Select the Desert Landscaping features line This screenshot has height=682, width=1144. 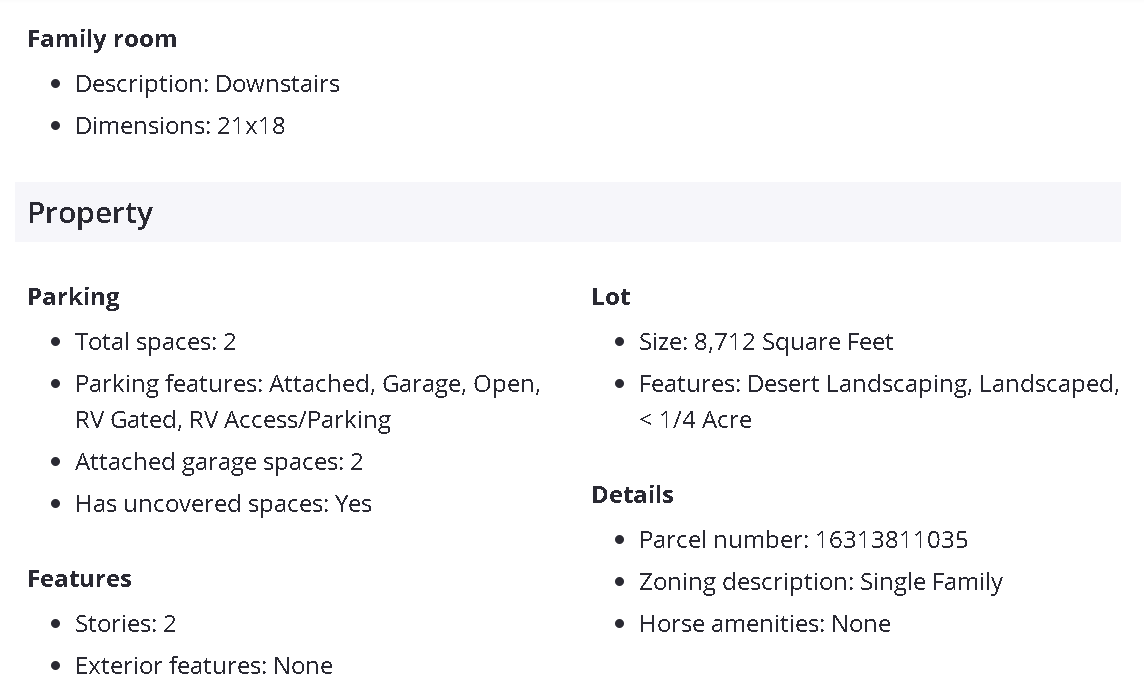[878, 384]
